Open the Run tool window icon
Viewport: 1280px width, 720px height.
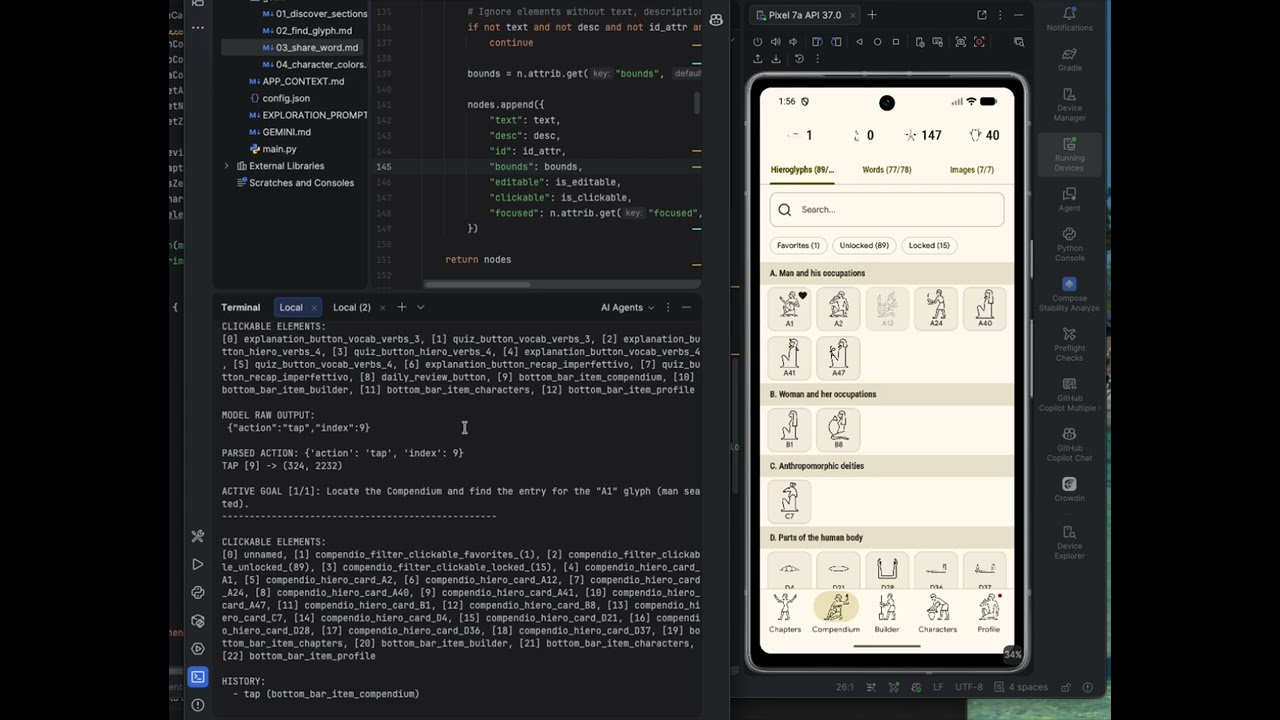[x=198, y=564]
